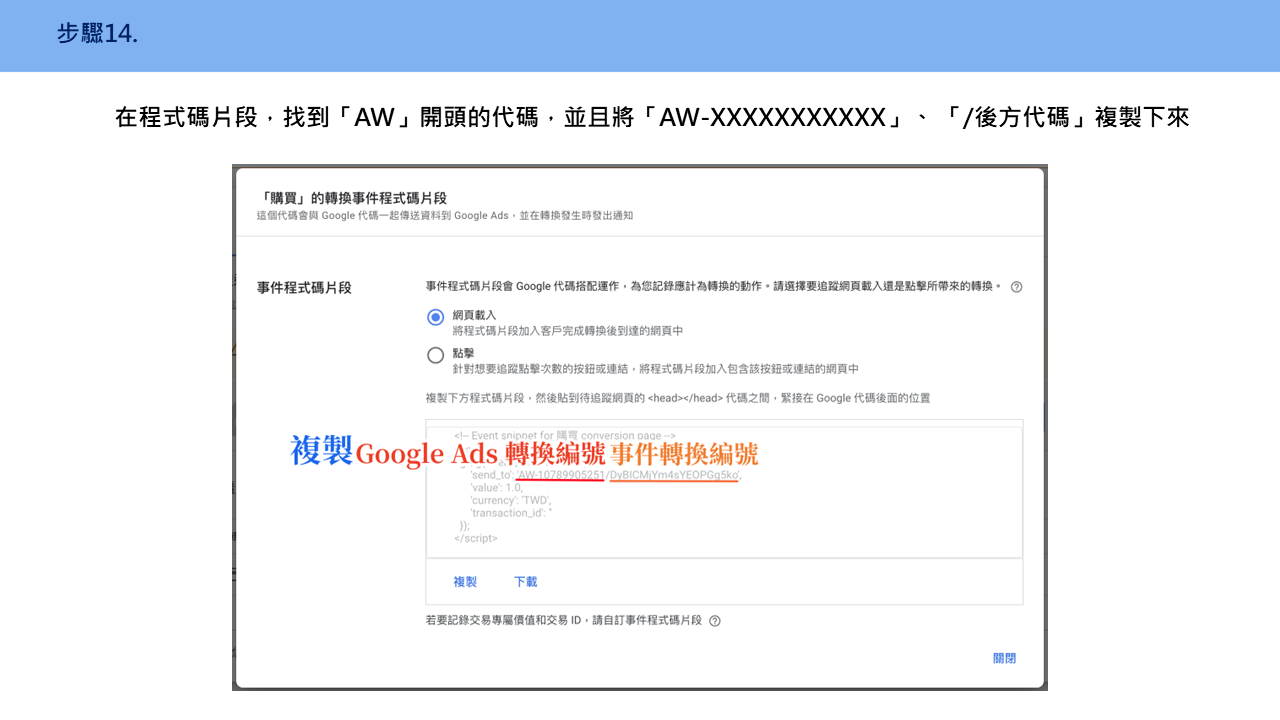The height and width of the screenshot is (720, 1280).
Task: Close the dialog with the 關閉 button
Action: point(1004,658)
